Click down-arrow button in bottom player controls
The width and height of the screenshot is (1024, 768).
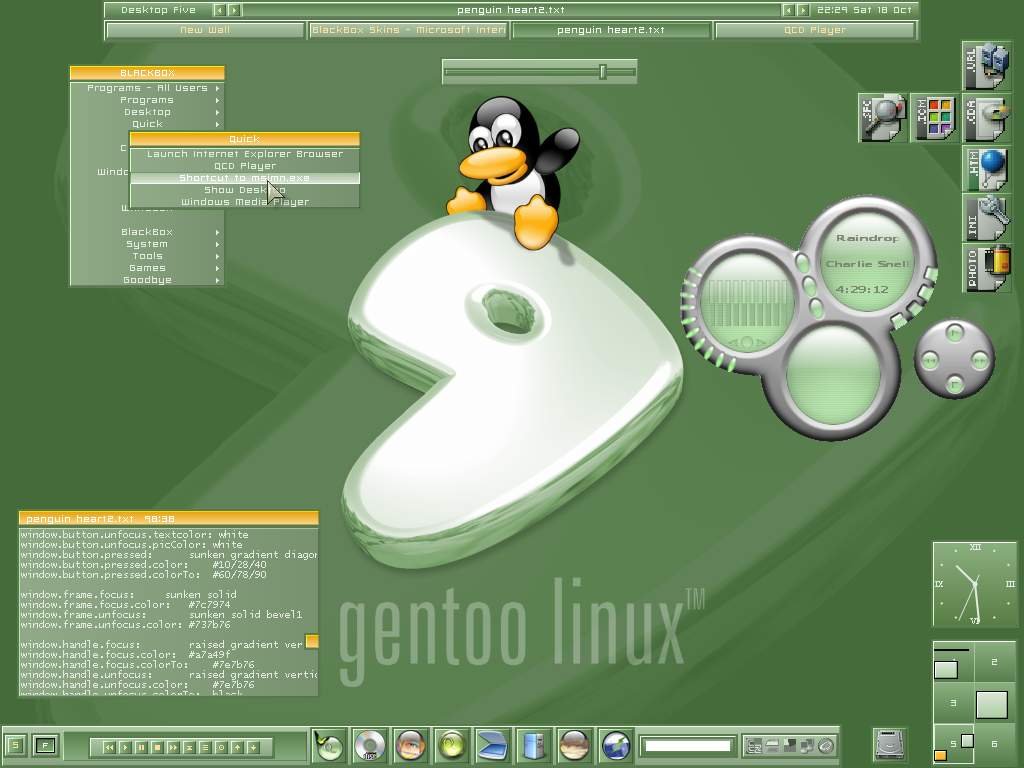pyautogui.click(x=253, y=747)
